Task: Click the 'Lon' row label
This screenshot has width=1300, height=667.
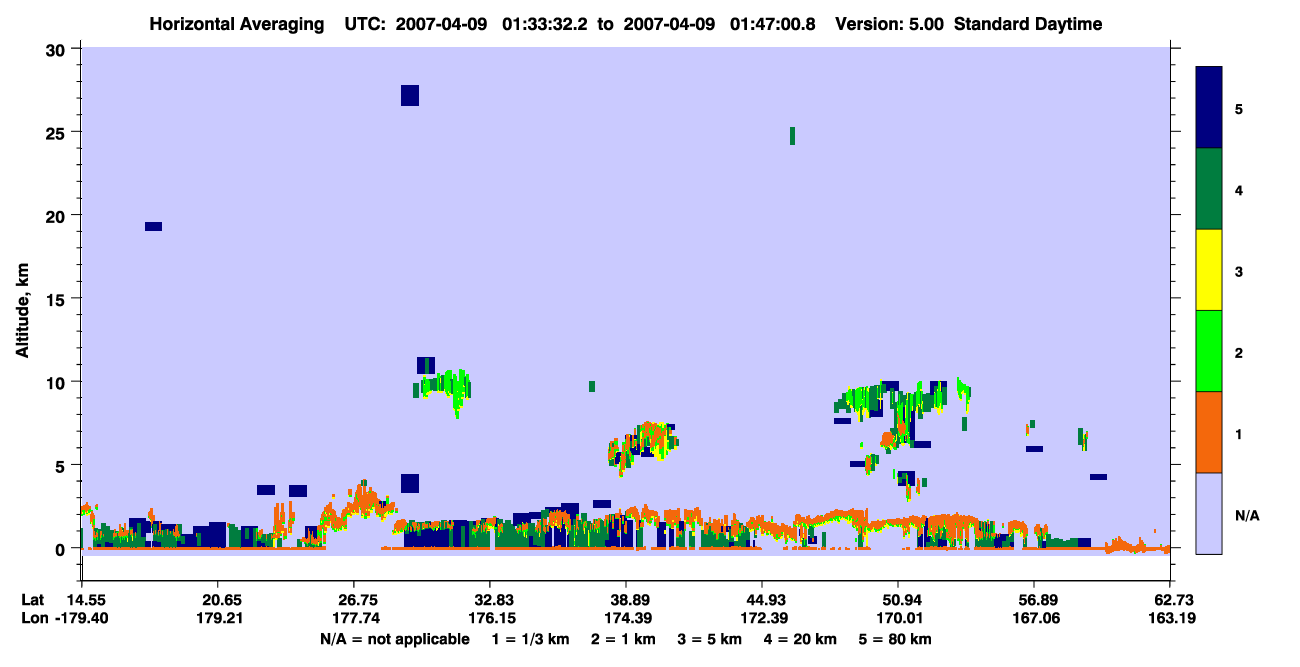Action: [x=34, y=618]
